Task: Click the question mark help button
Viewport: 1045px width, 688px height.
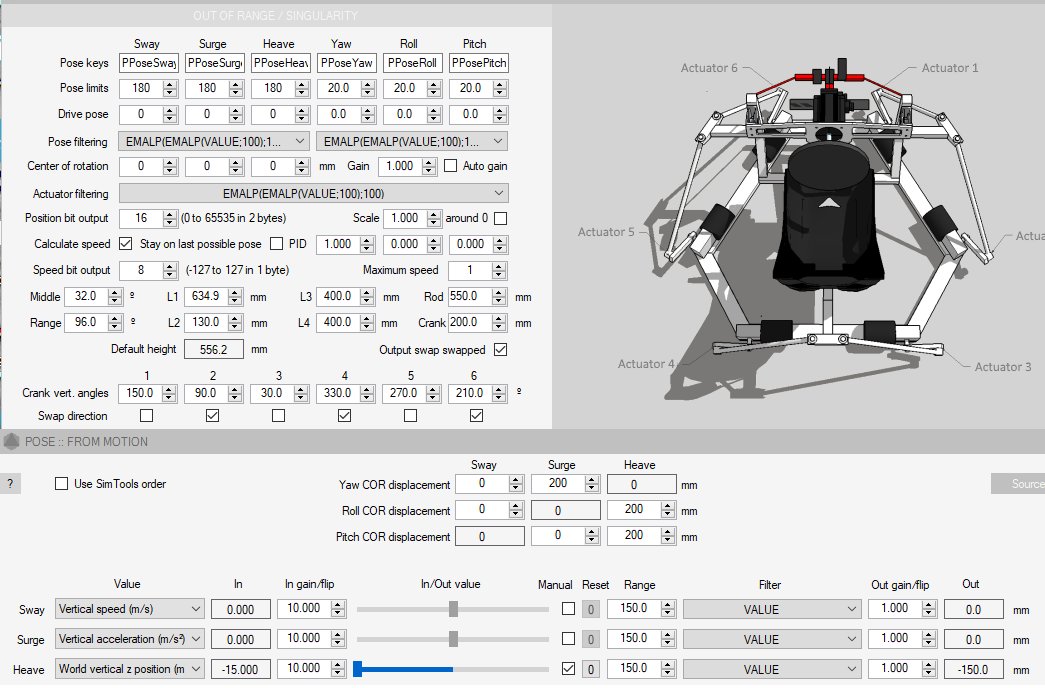Action: tap(10, 484)
